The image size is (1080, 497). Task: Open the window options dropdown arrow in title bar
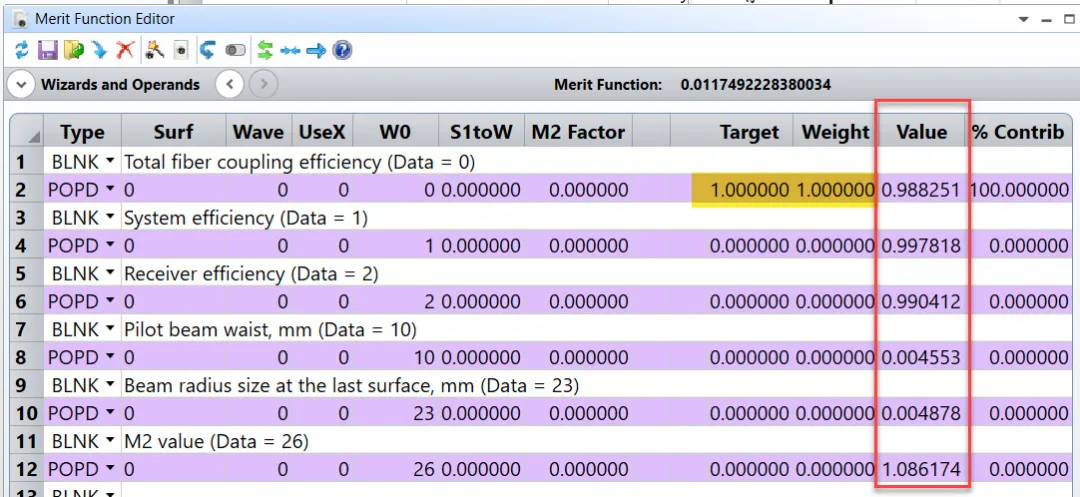tap(1023, 19)
